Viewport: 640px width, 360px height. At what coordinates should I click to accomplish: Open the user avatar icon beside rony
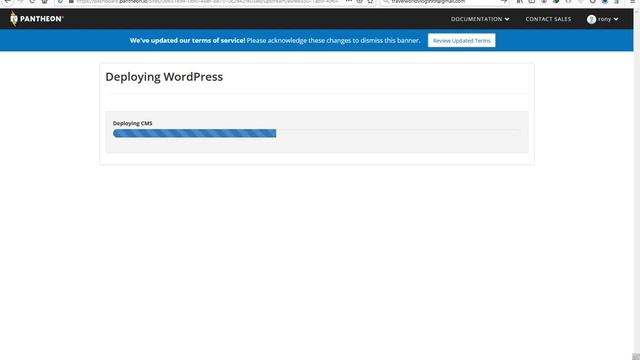click(x=591, y=19)
